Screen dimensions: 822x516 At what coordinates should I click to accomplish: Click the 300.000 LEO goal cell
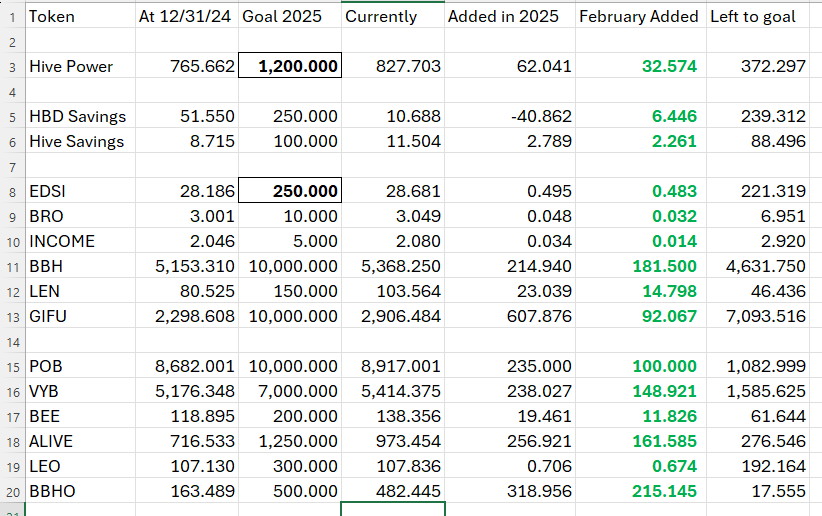point(289,466)
